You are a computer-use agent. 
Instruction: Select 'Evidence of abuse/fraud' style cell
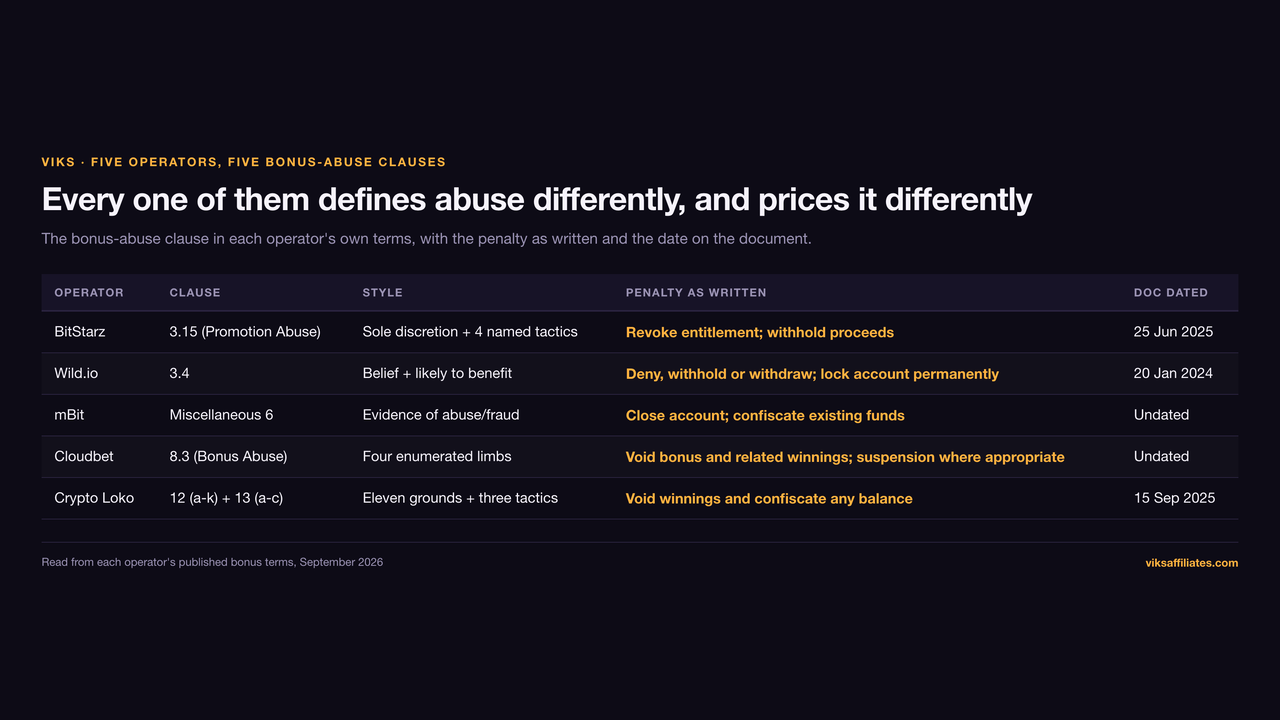tap(441, 415)
